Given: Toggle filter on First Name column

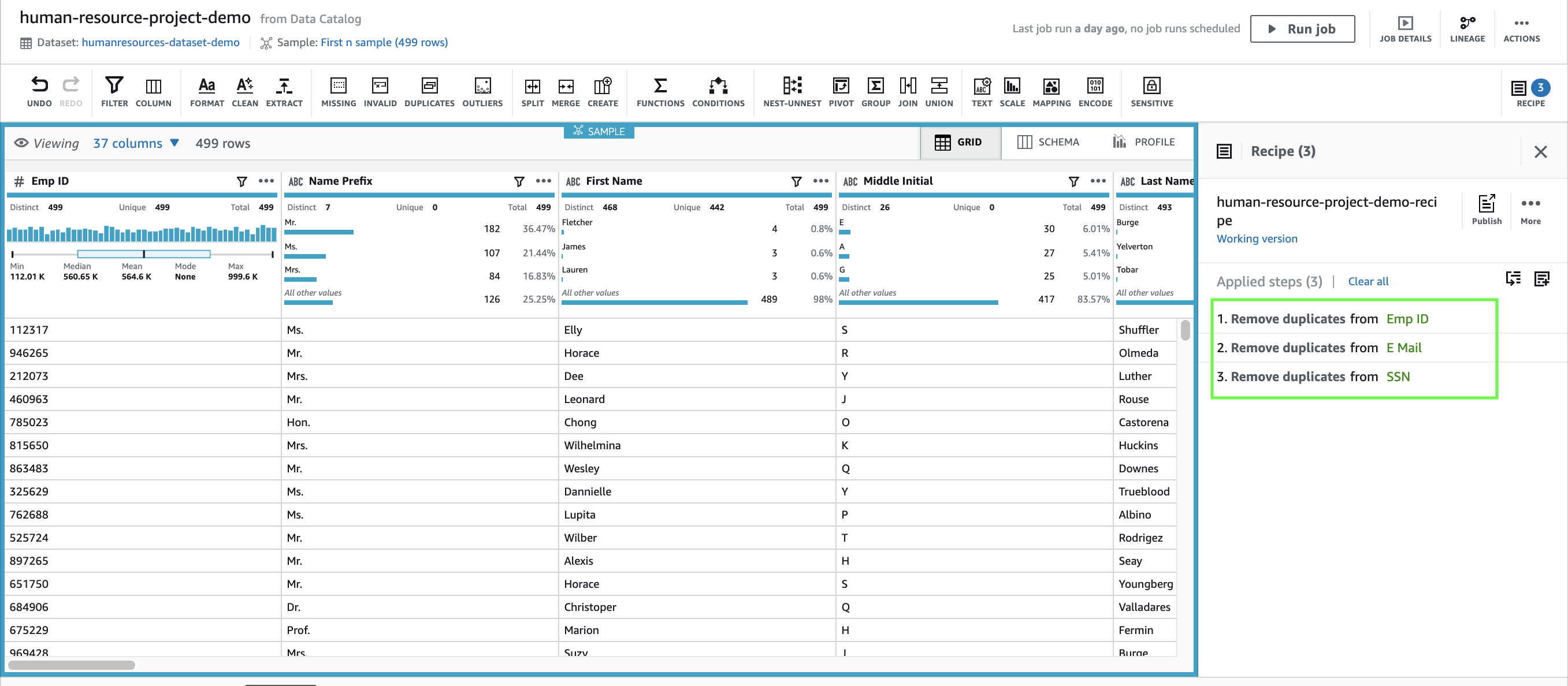Looking at the screenshot, I should [796, 181].
